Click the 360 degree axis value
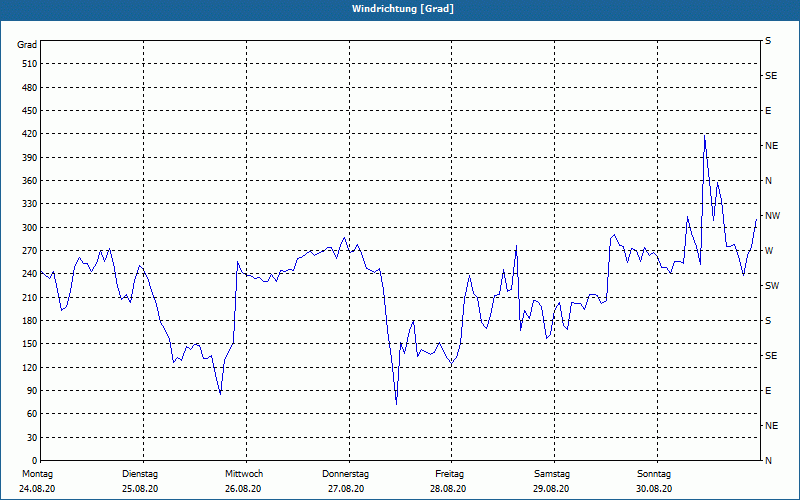Viewport: 800px width, 500px height. [30, 181]
